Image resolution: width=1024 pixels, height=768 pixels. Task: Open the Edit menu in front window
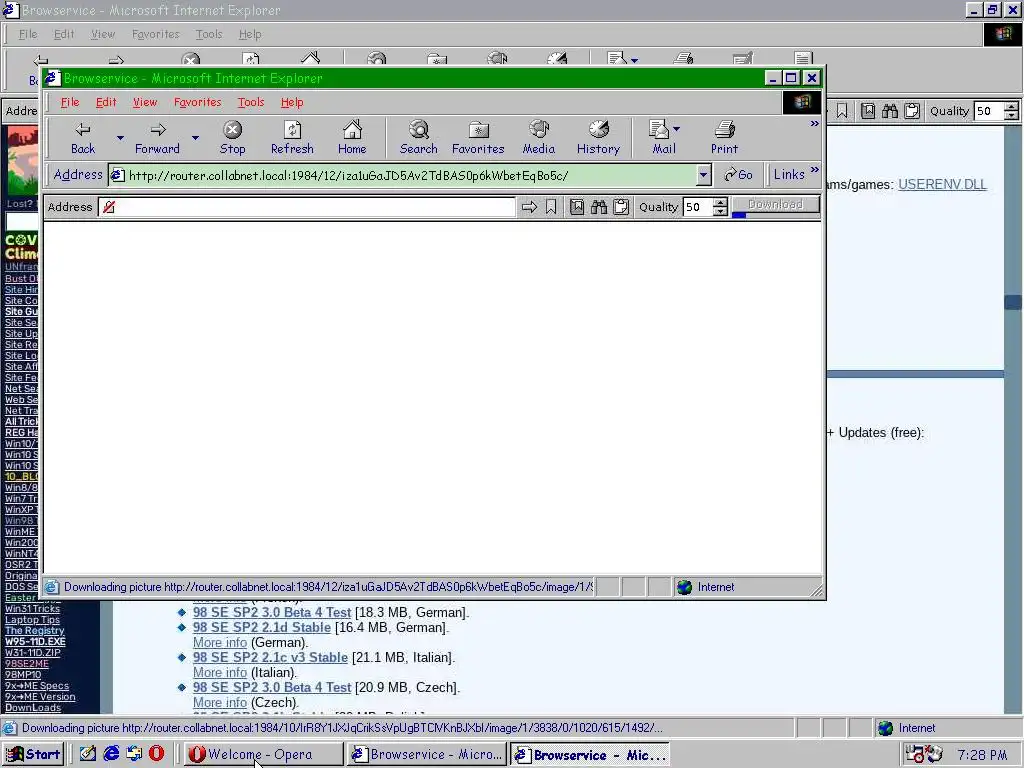click(x=106, y=102)
